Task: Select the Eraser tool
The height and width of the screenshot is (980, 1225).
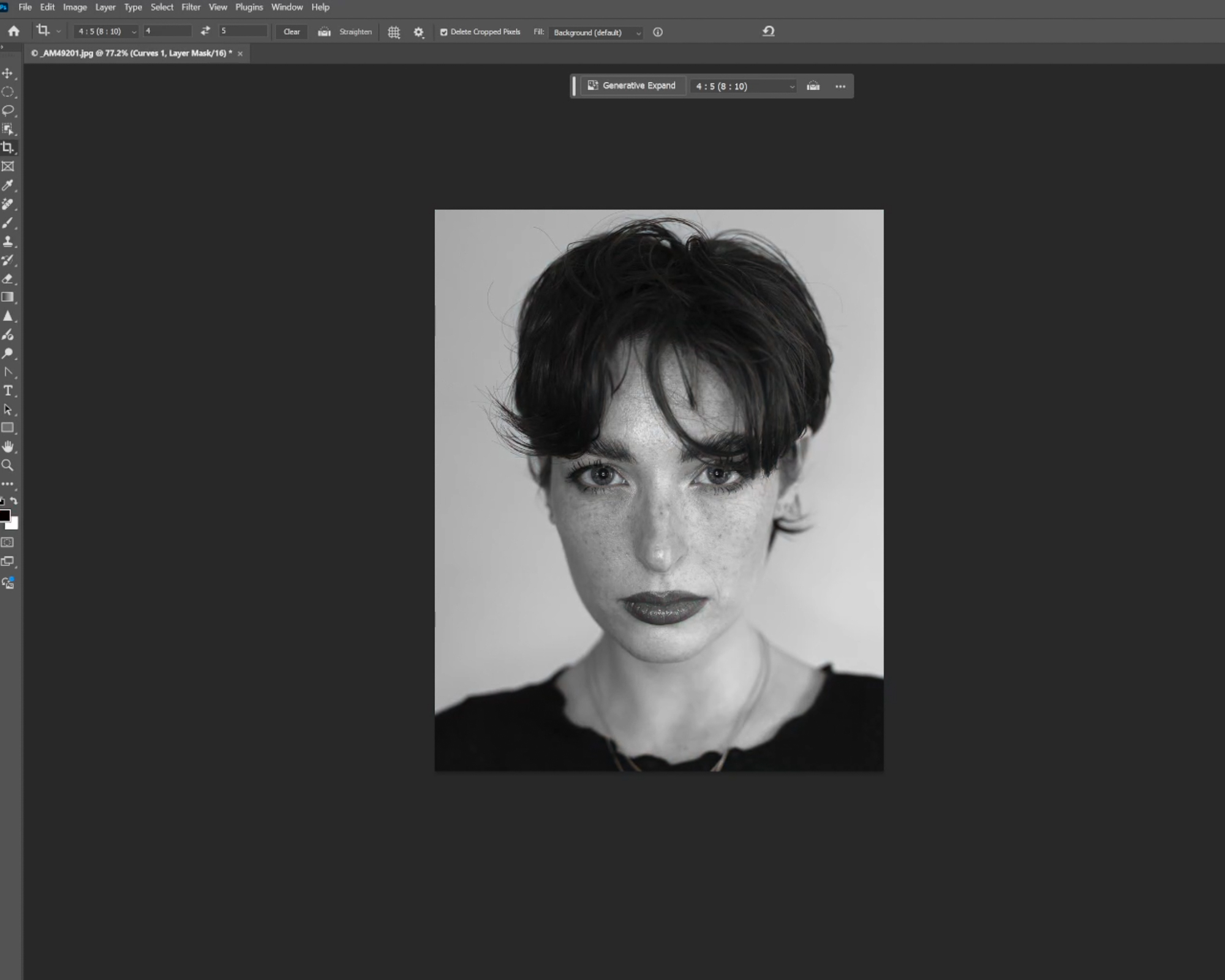Action: tap(8, 279)
